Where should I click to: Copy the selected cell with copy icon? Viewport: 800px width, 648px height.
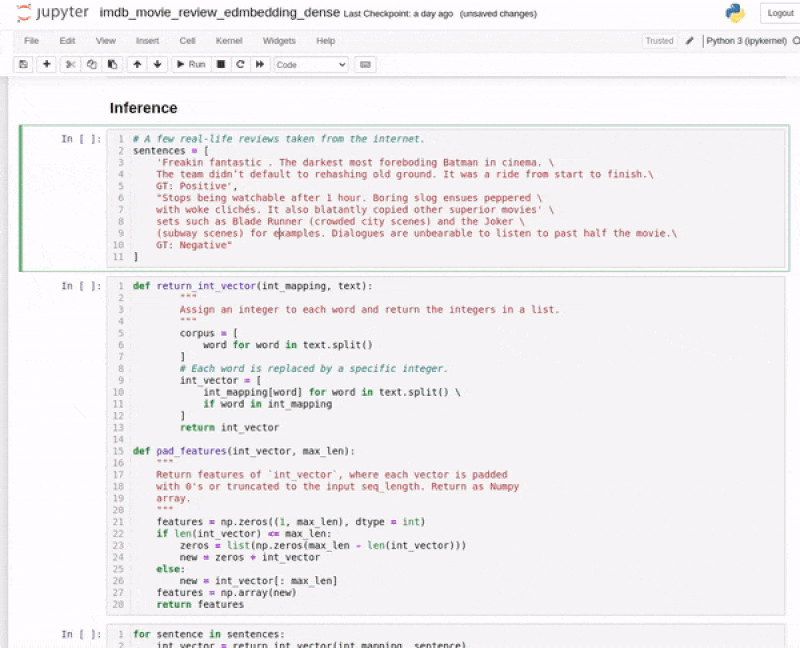click(x=91, y=64)
